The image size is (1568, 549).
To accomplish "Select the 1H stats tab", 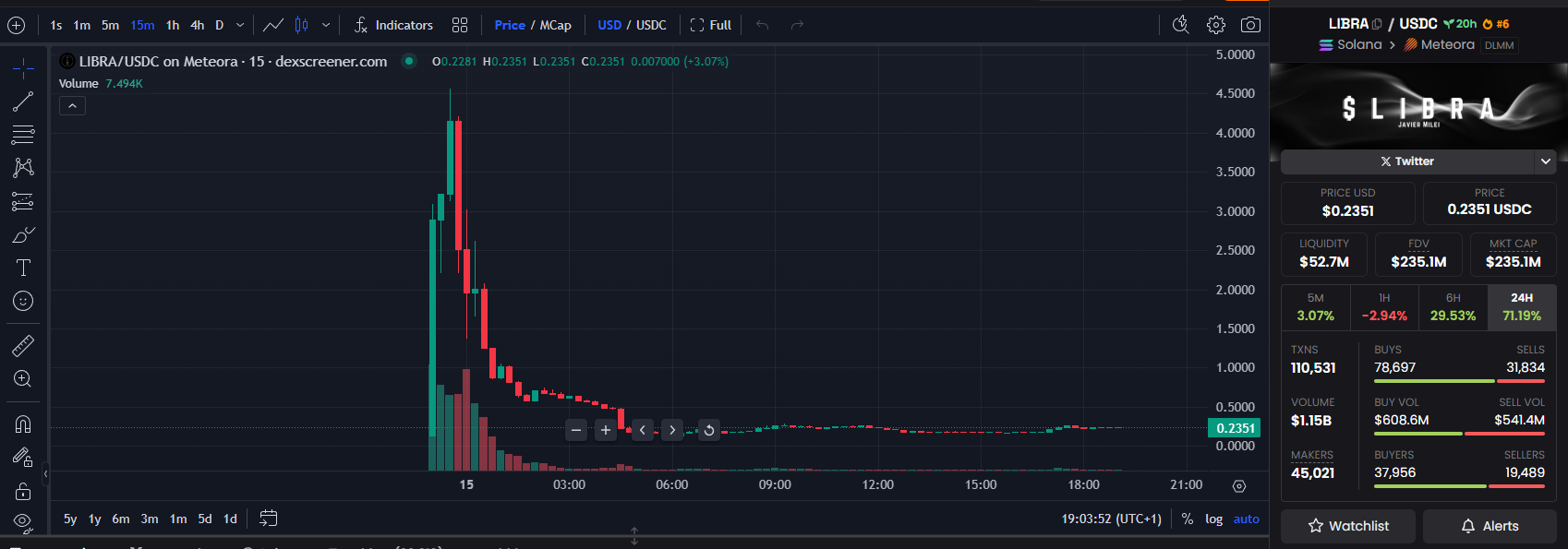I will tap(1384, 307).
